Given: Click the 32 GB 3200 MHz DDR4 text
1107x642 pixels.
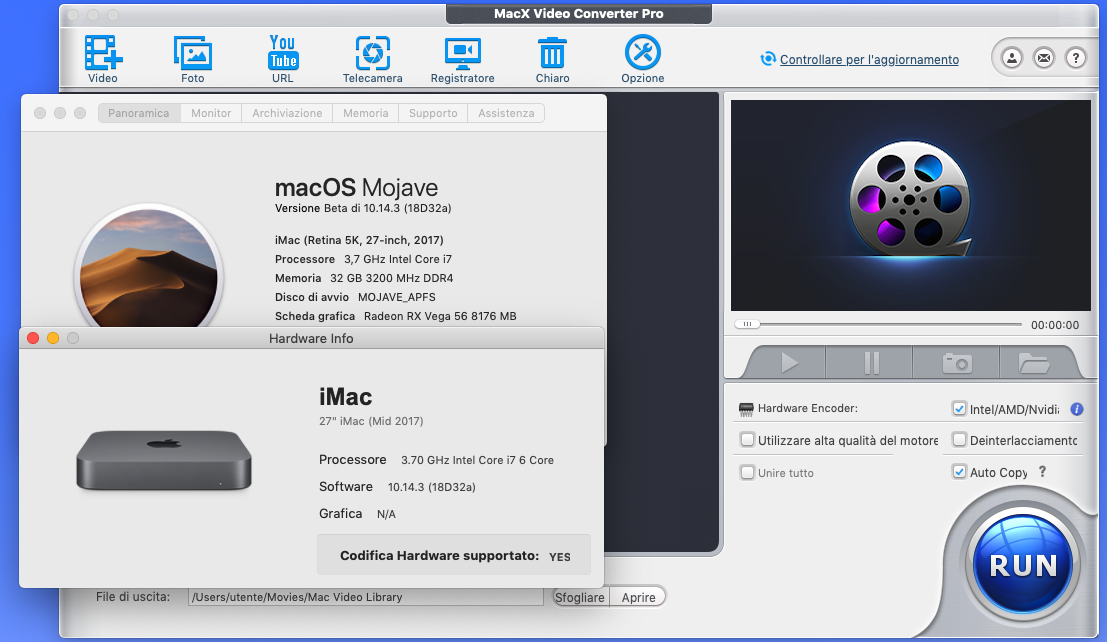Looking at the screenshot, I should coord(392,278).
